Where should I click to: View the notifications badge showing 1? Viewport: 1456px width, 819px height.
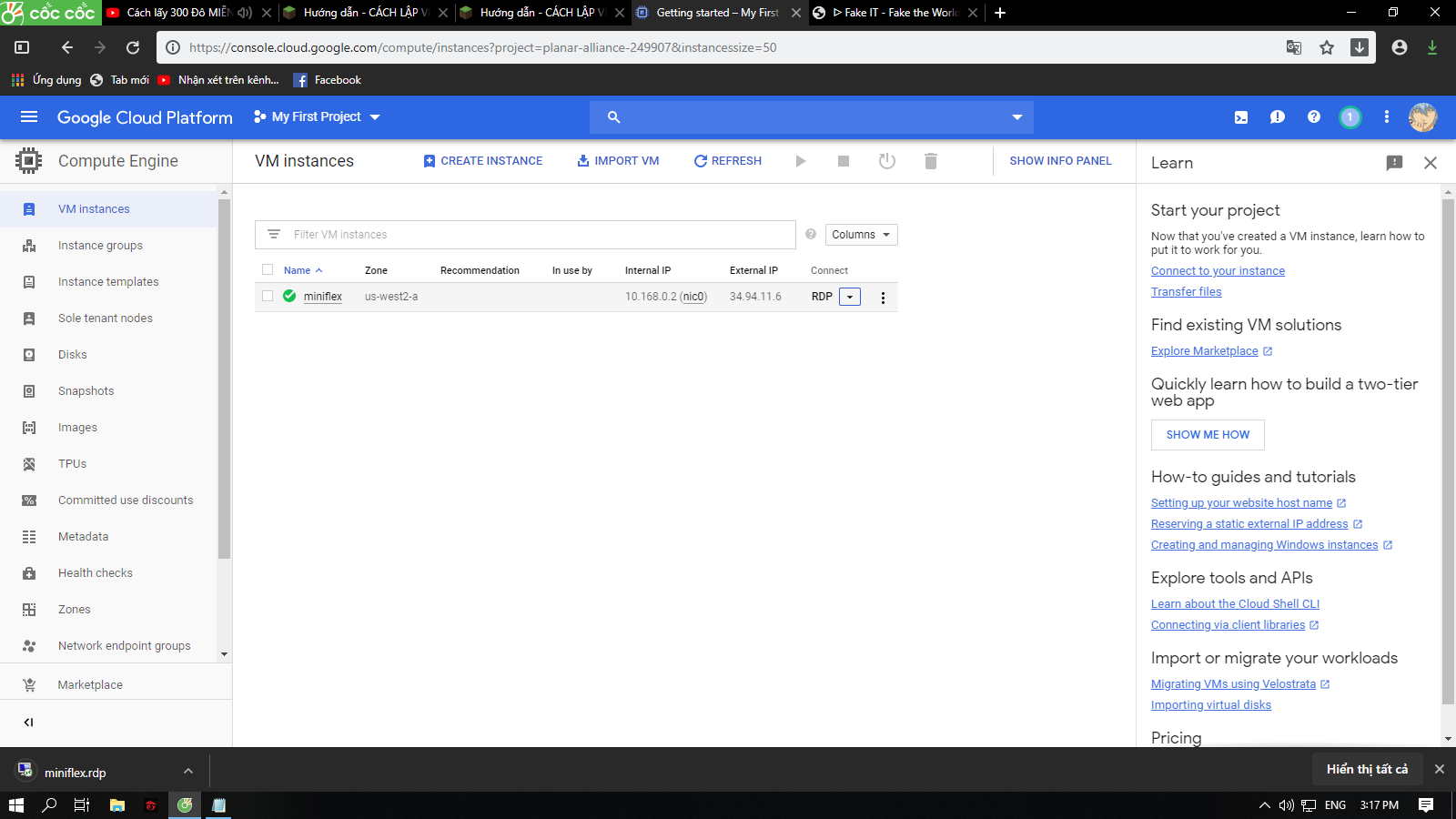point(1350,116)
